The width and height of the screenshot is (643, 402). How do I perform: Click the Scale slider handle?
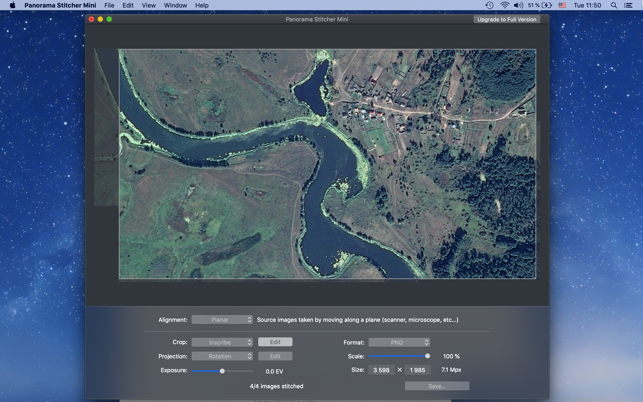pos(428,356)
